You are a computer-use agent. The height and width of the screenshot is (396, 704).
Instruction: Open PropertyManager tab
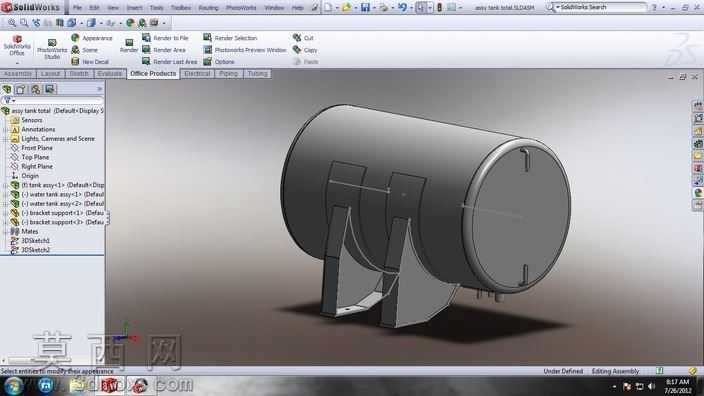(x=21, y=89)
